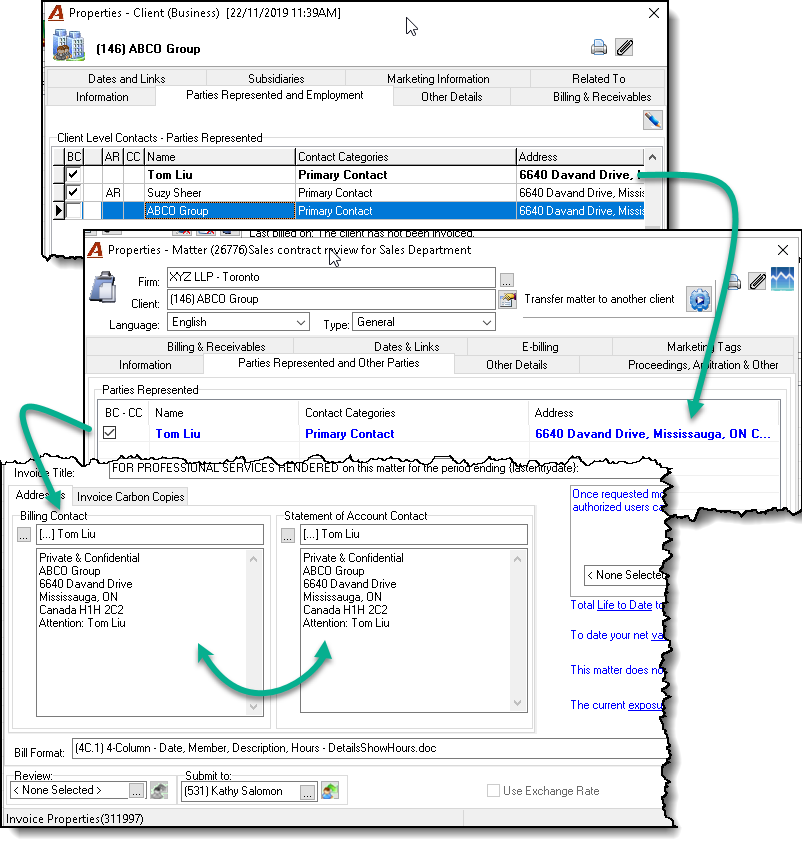Click the matter clipboard icon beside Firm
Screen dimensions: 802x848
click(x=103, y=286)
